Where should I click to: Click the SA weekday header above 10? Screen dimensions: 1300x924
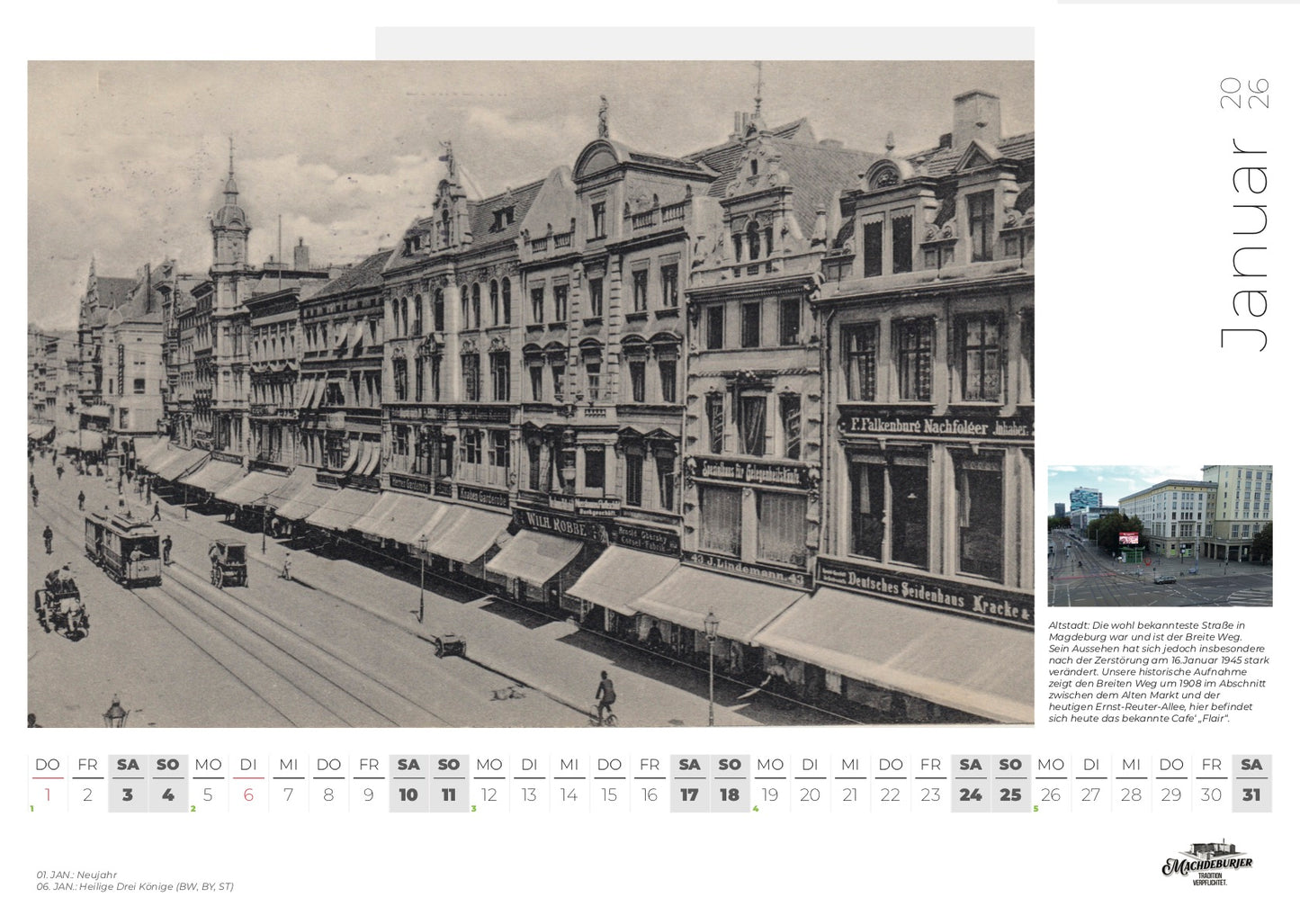(408, 764)
